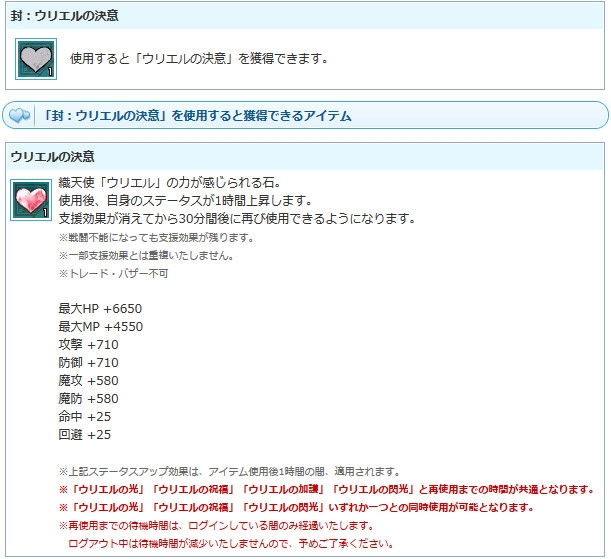Click stat 防御 +710
The width and height of the screenshot is (611, 559).
point(88,362)
